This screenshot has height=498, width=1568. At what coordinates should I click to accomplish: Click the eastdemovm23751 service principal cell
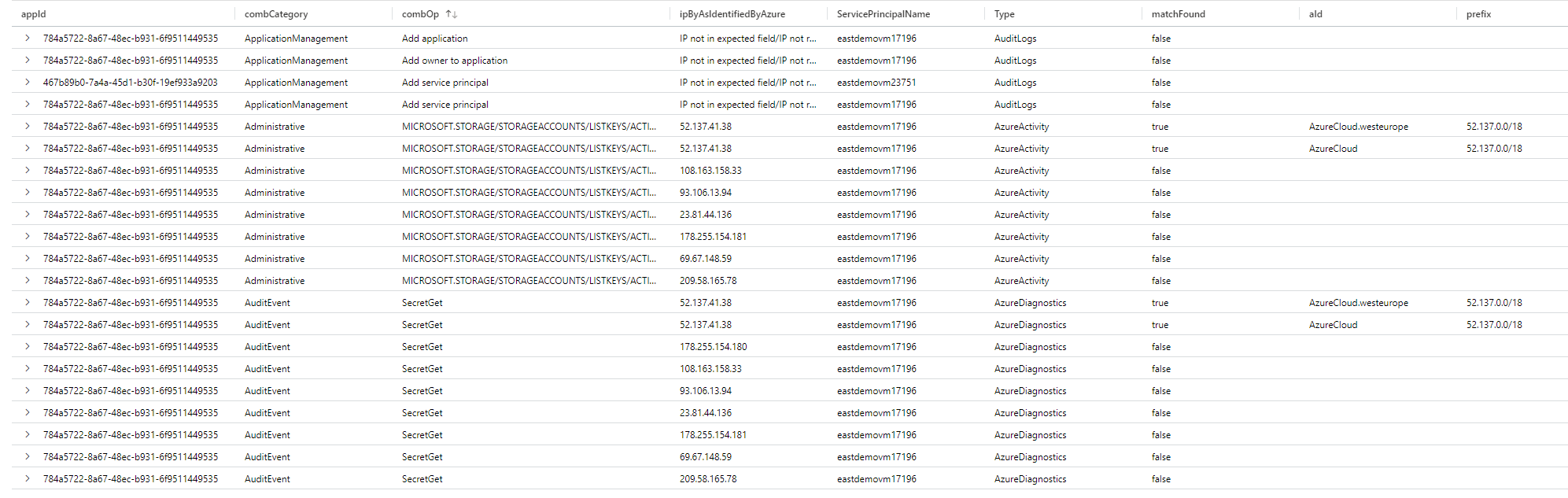pos(876,83)
